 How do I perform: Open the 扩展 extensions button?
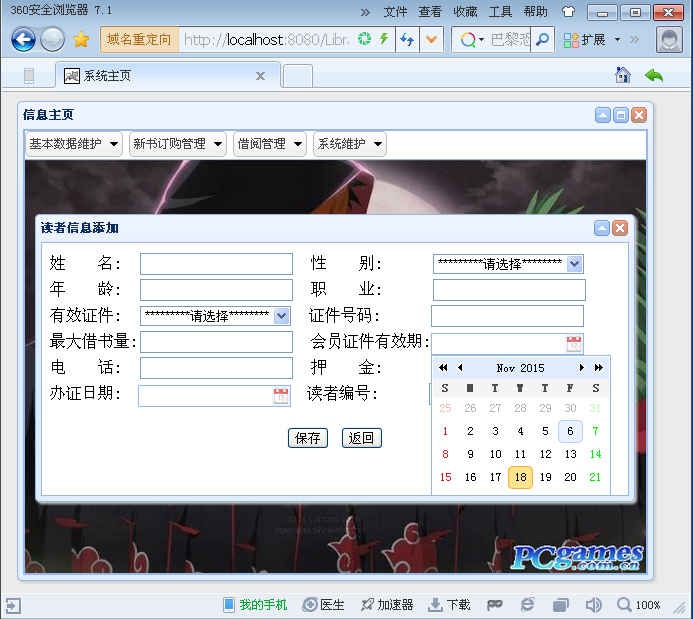[x=584, y=40]
